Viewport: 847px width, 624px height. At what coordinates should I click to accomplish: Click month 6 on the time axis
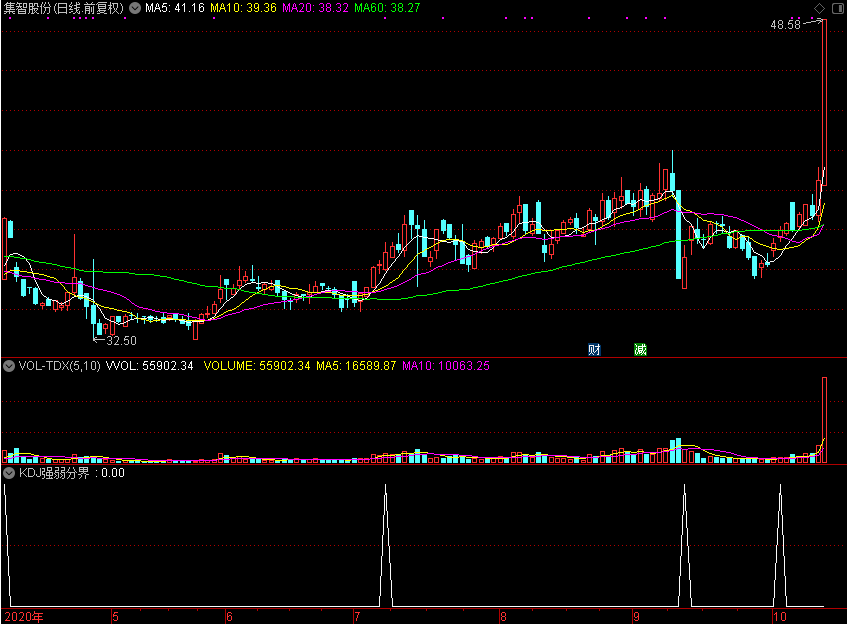(229, 616)
